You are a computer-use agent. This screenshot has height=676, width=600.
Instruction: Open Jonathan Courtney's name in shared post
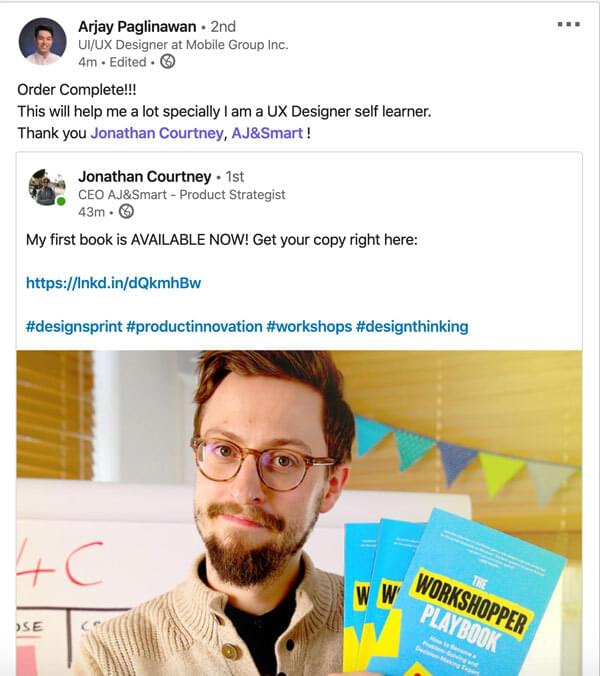(x=144, y=177)
